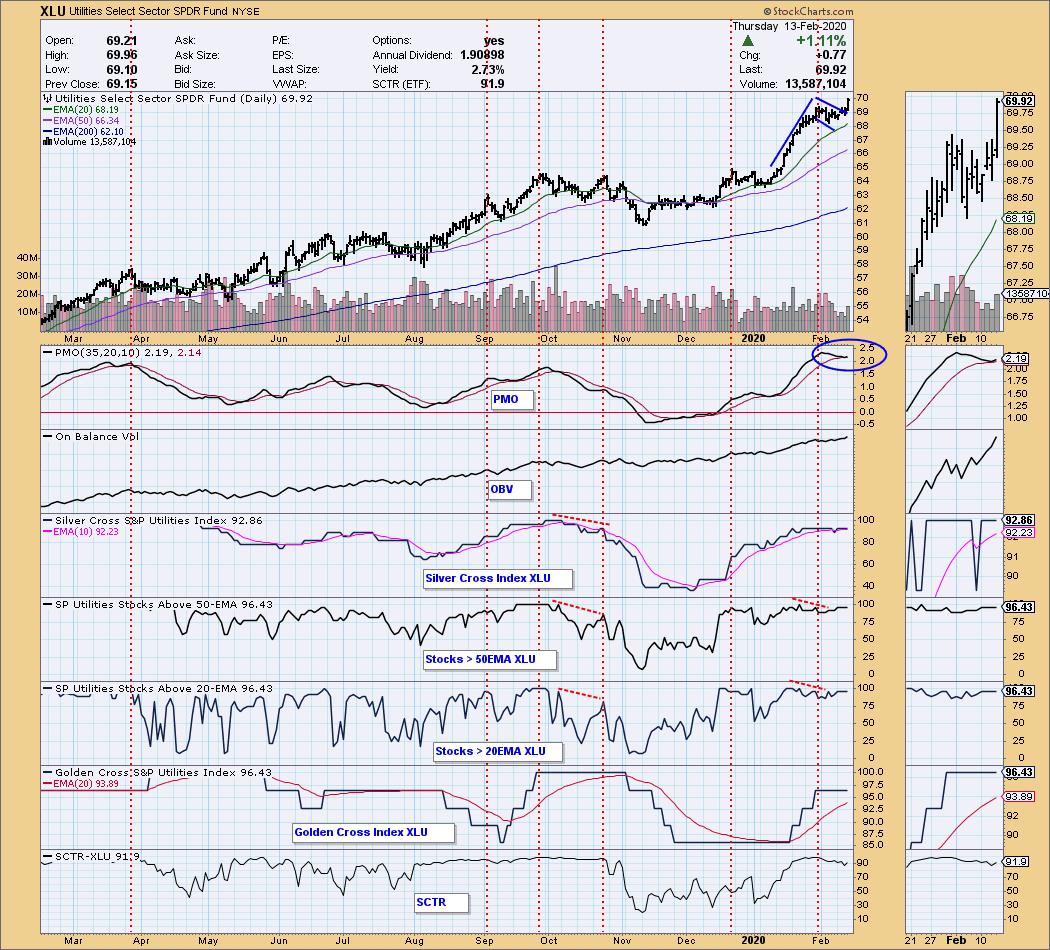Click the EMA(10) 92.23 legend entry
This screenshot has height=950, width=1050.
(x=81, y=532)
